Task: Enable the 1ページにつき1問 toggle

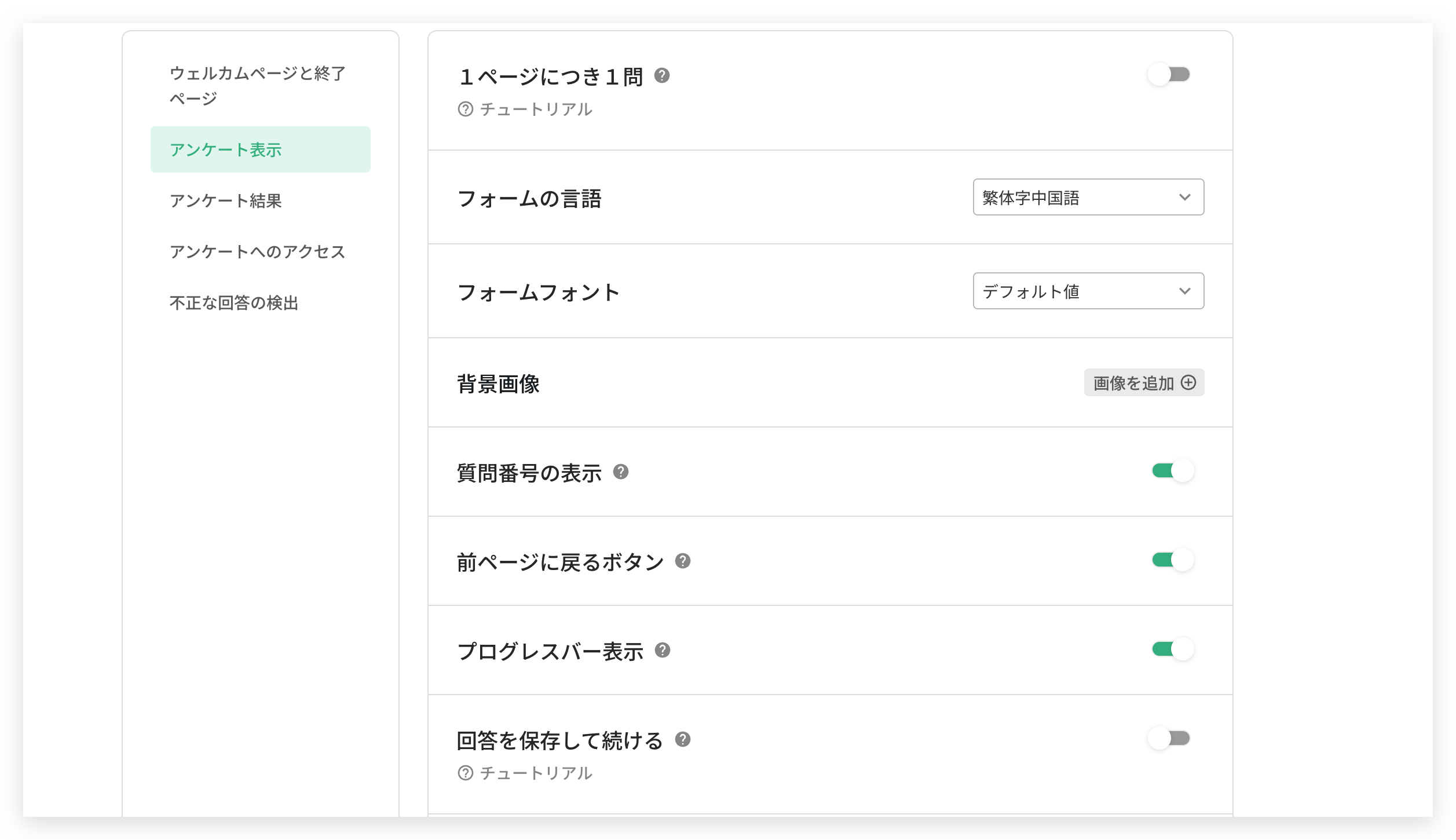Action: (1169, 74)
